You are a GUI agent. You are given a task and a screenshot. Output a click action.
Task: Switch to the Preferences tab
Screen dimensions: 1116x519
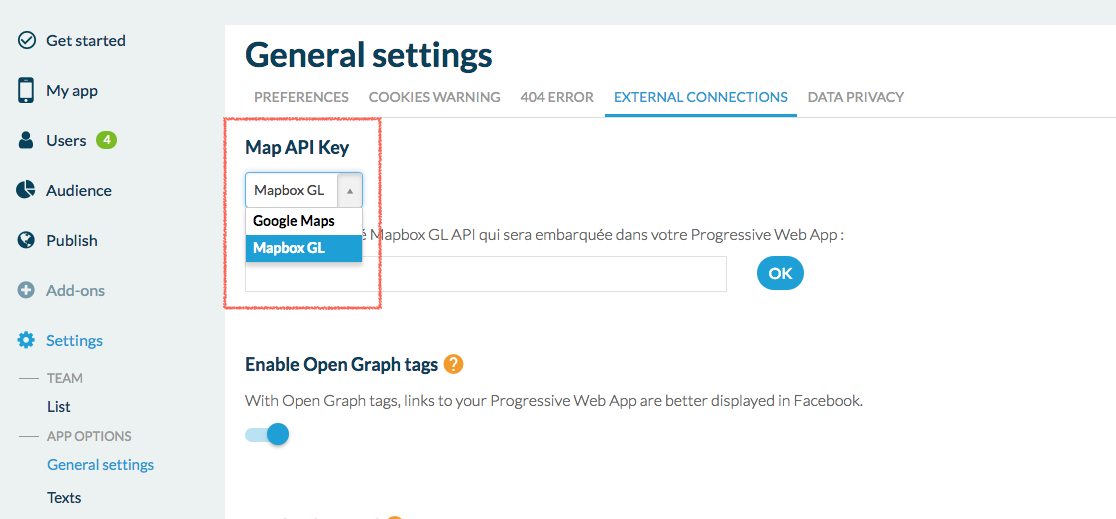tap(301, 97)
